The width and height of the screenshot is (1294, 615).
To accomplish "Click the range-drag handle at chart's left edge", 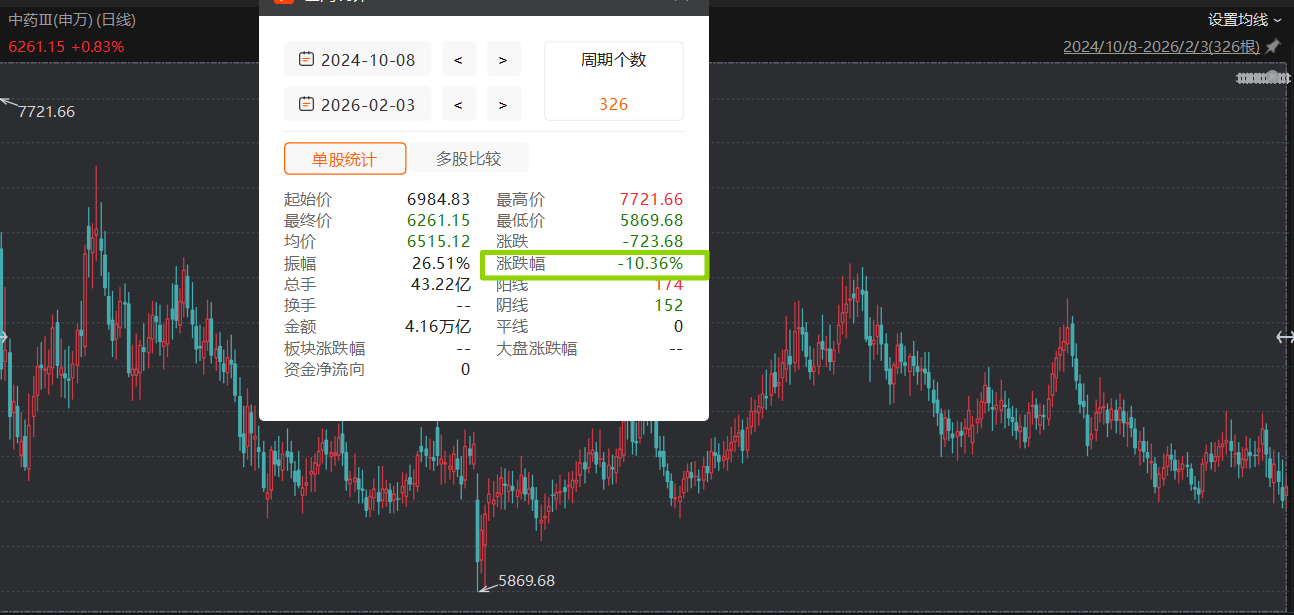I will click(x=3, y=337).
